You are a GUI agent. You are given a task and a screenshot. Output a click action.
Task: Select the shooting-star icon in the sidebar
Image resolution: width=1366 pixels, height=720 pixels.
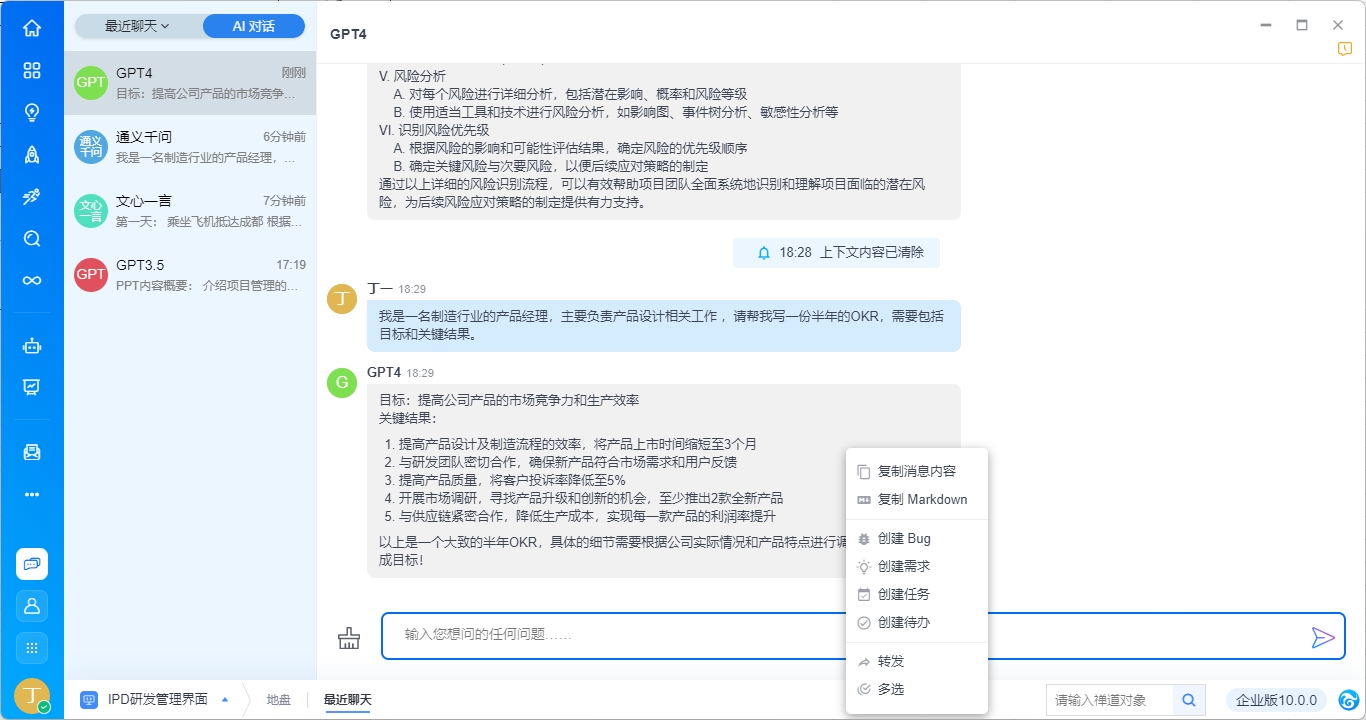tap(32, 196)
